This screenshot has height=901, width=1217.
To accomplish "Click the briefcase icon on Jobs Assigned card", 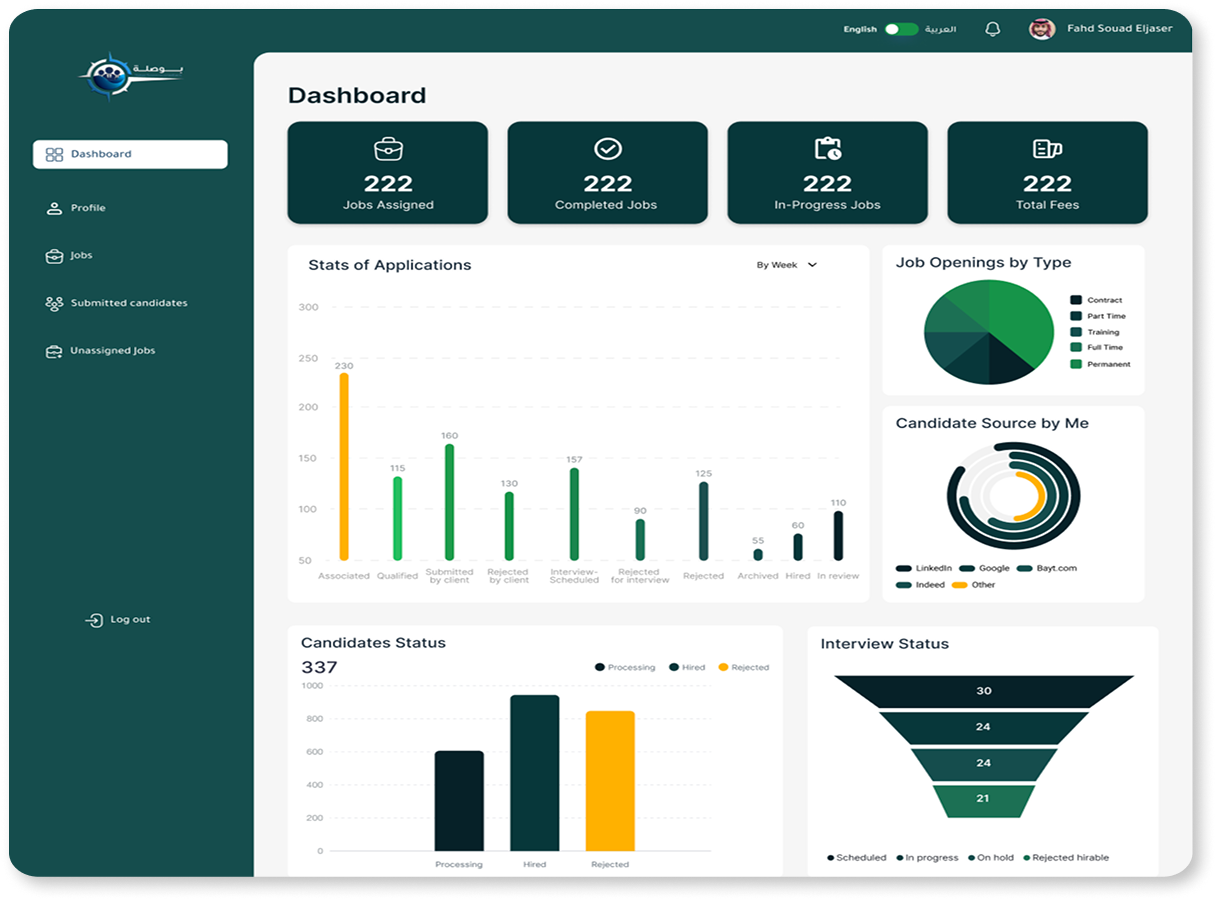I will pos(388,149).
